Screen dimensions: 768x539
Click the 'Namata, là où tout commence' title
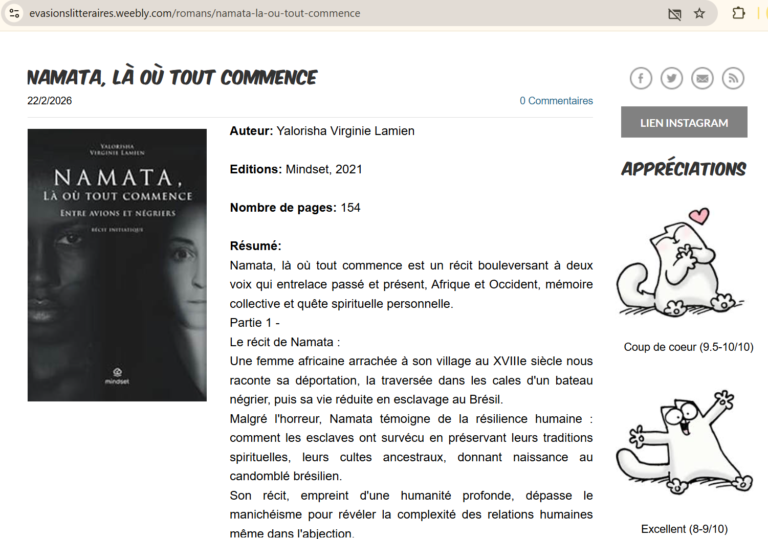pos(172,77)
